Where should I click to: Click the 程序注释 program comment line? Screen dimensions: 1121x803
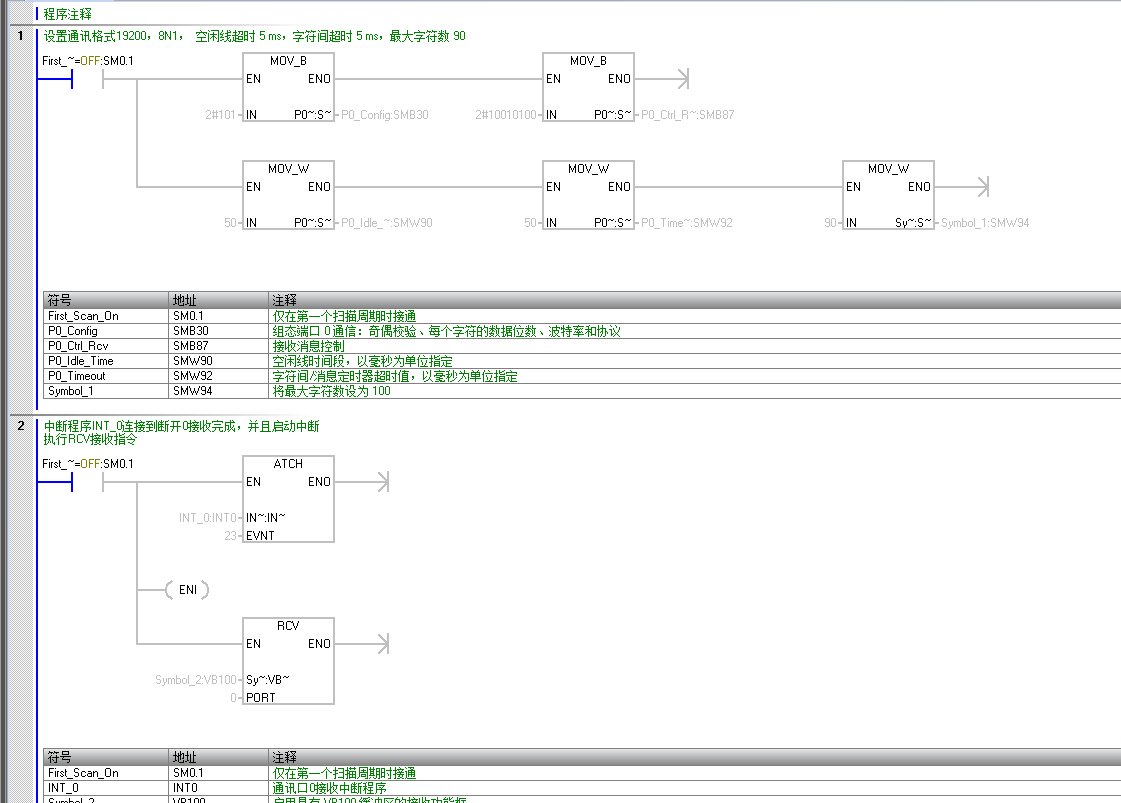tap(68, 14)
